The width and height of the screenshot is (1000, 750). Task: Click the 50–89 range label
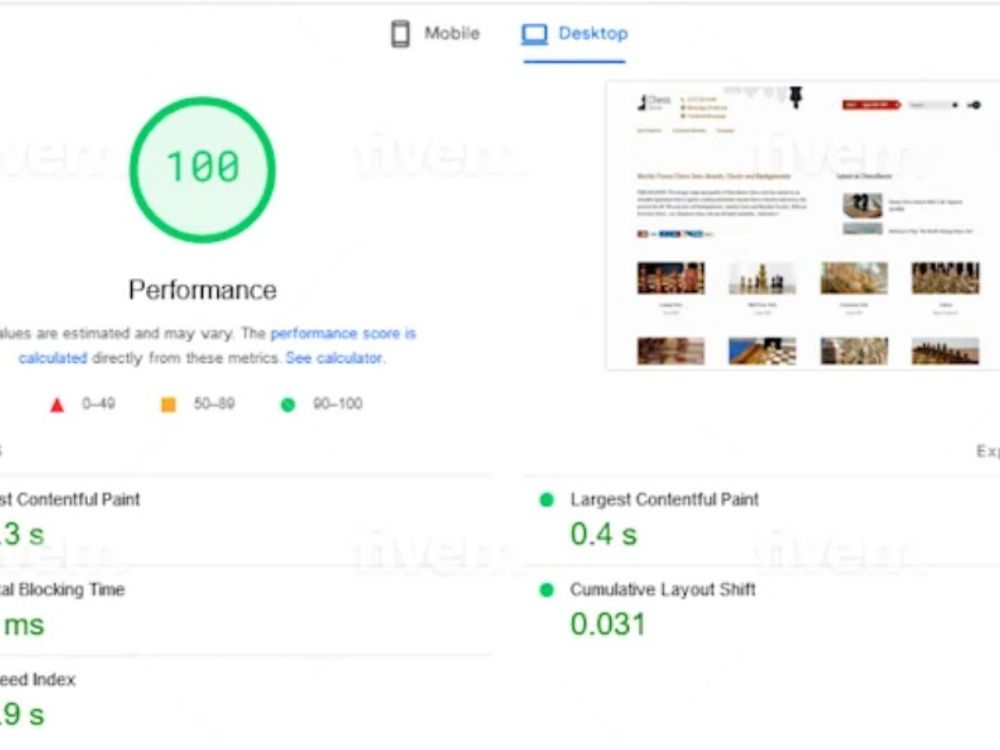point(214,404)
